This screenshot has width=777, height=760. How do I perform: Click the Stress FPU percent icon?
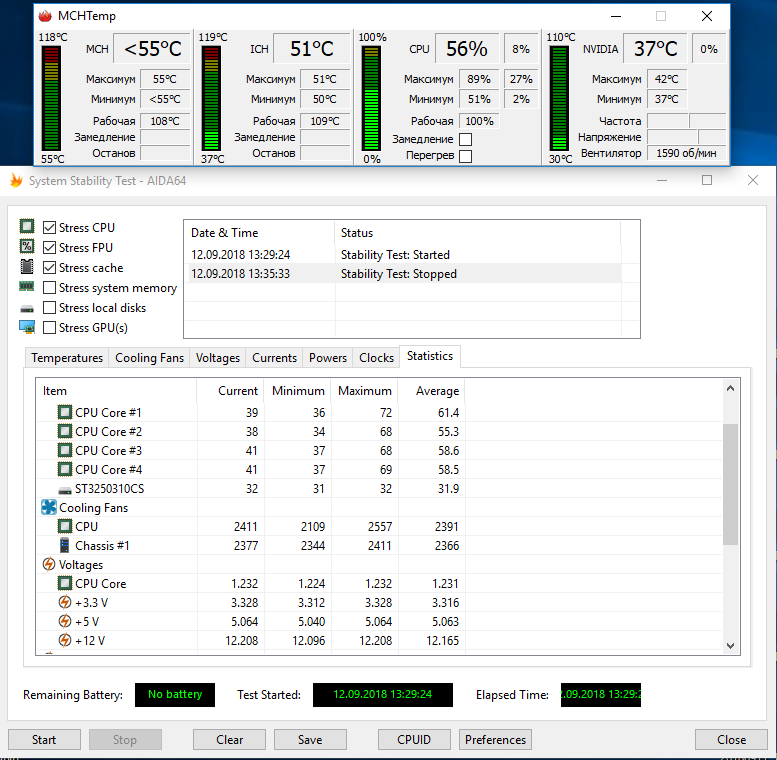coord(27,246)
